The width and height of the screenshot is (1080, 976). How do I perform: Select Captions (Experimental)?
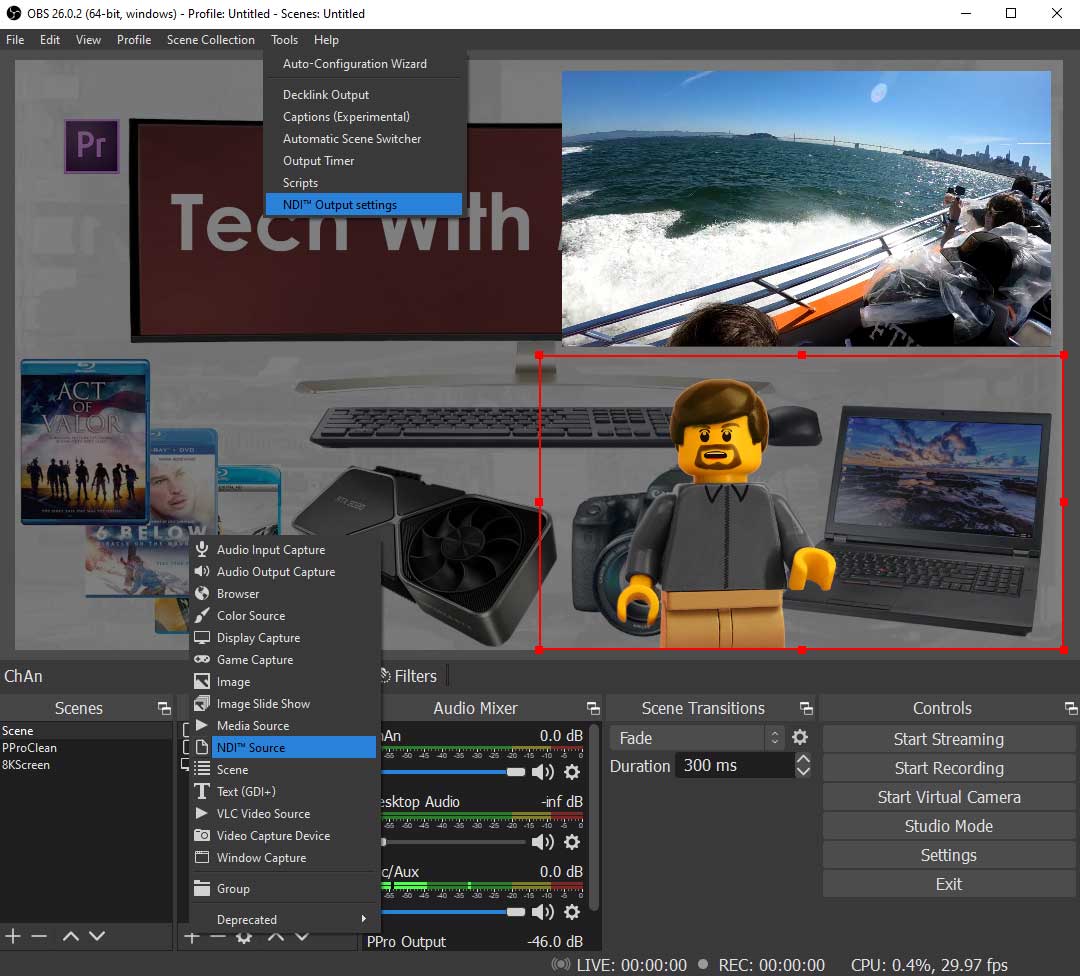pyautogui.click(x=364, y=116)
